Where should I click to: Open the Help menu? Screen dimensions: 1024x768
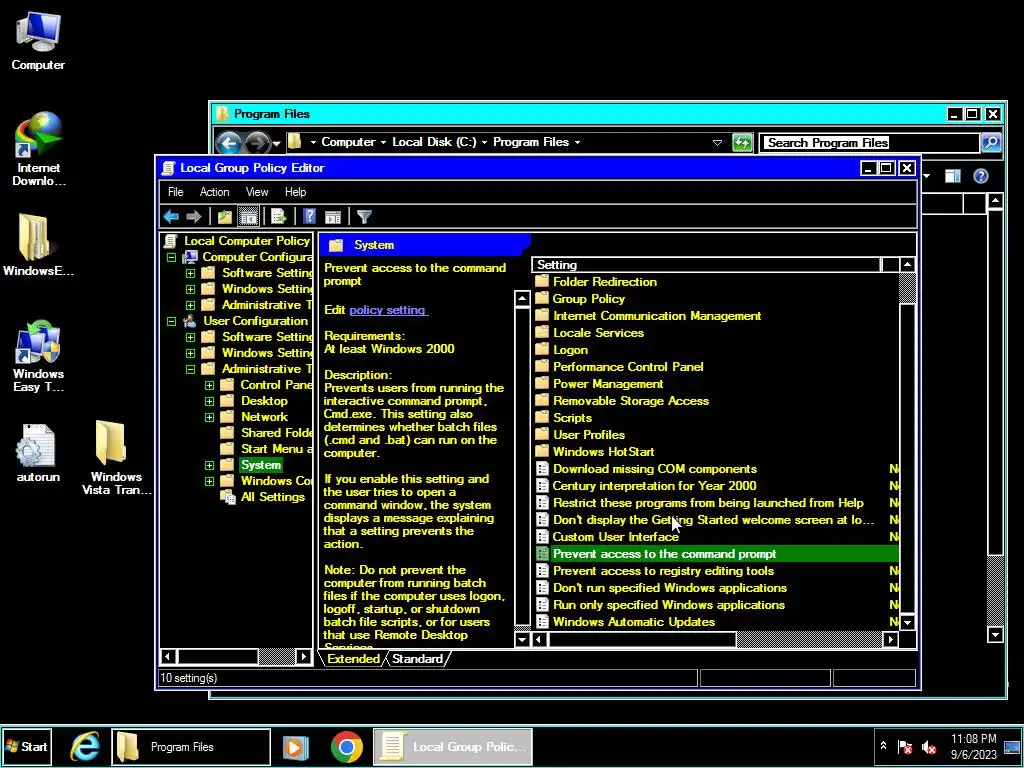[295, 192]
